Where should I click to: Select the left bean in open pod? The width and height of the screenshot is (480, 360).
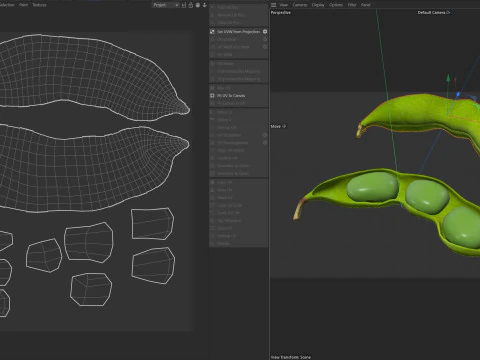pos(372,186)
